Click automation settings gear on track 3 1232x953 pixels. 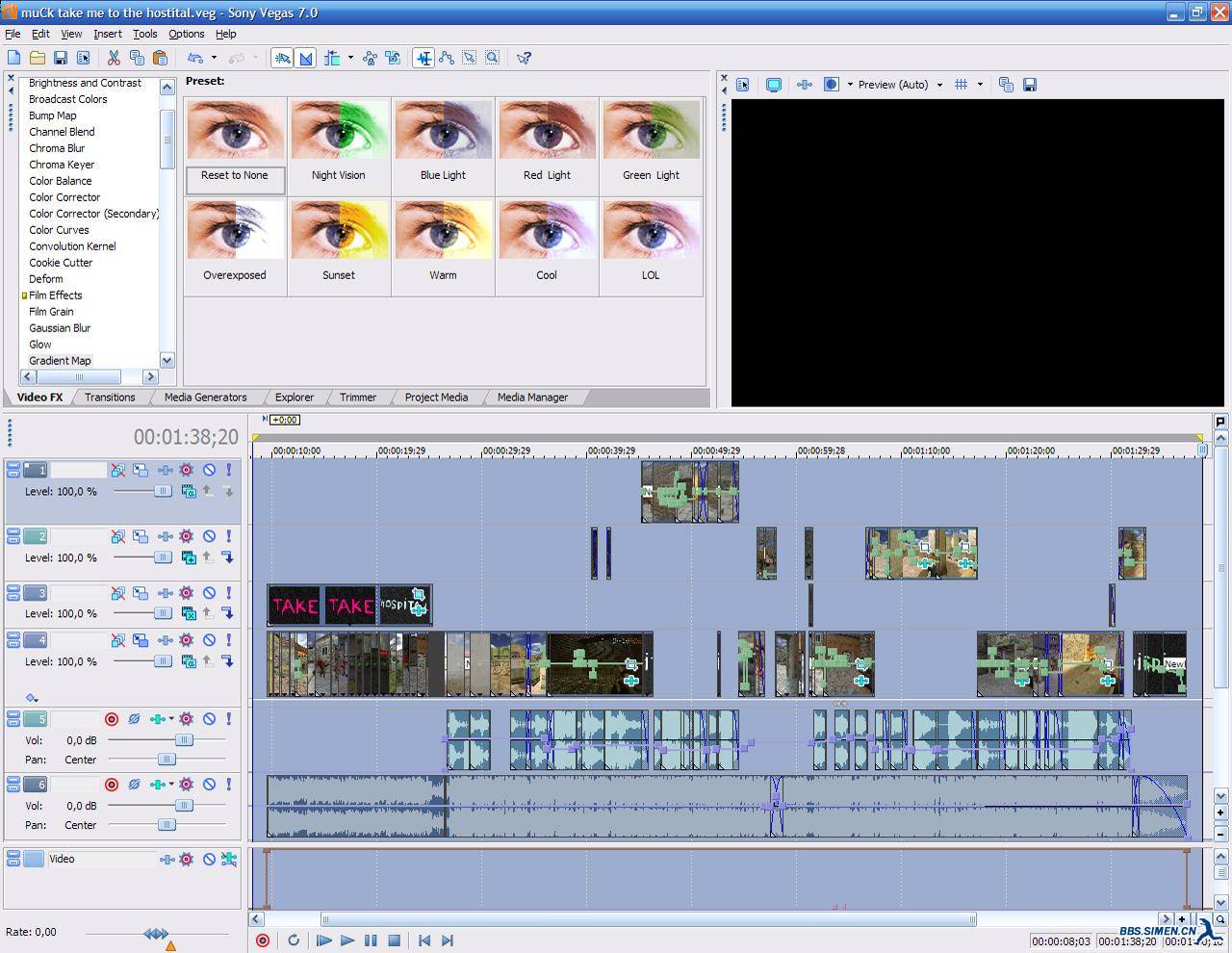[186, 593]
